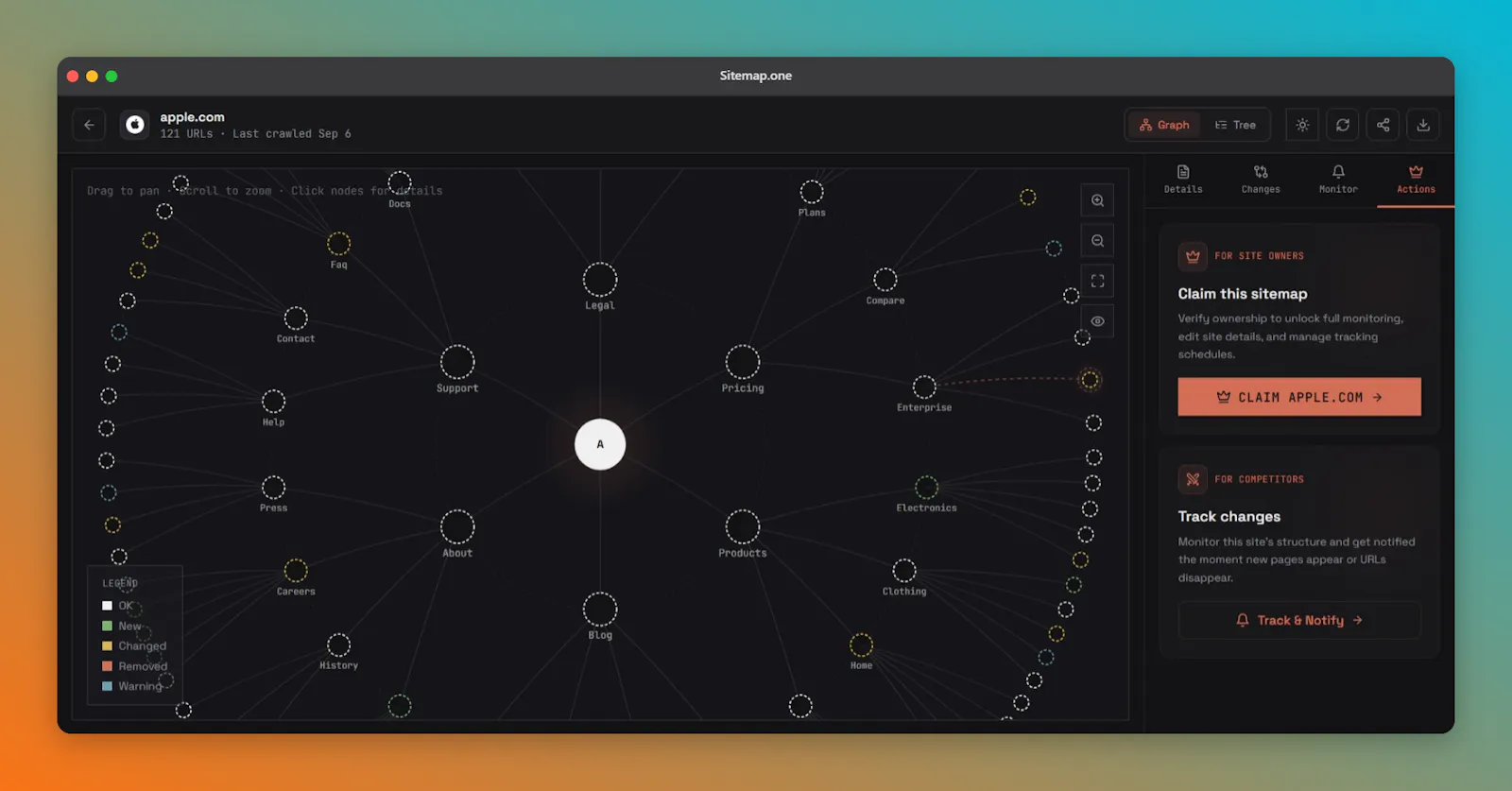Select the Faq node

click(x=338, y=243)
